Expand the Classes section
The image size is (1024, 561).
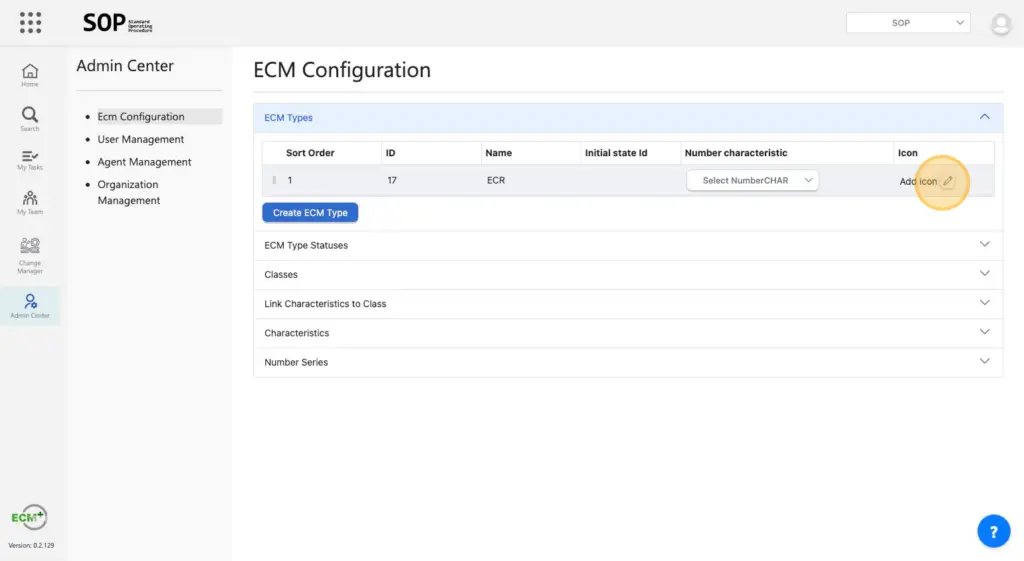click(984, 274)
